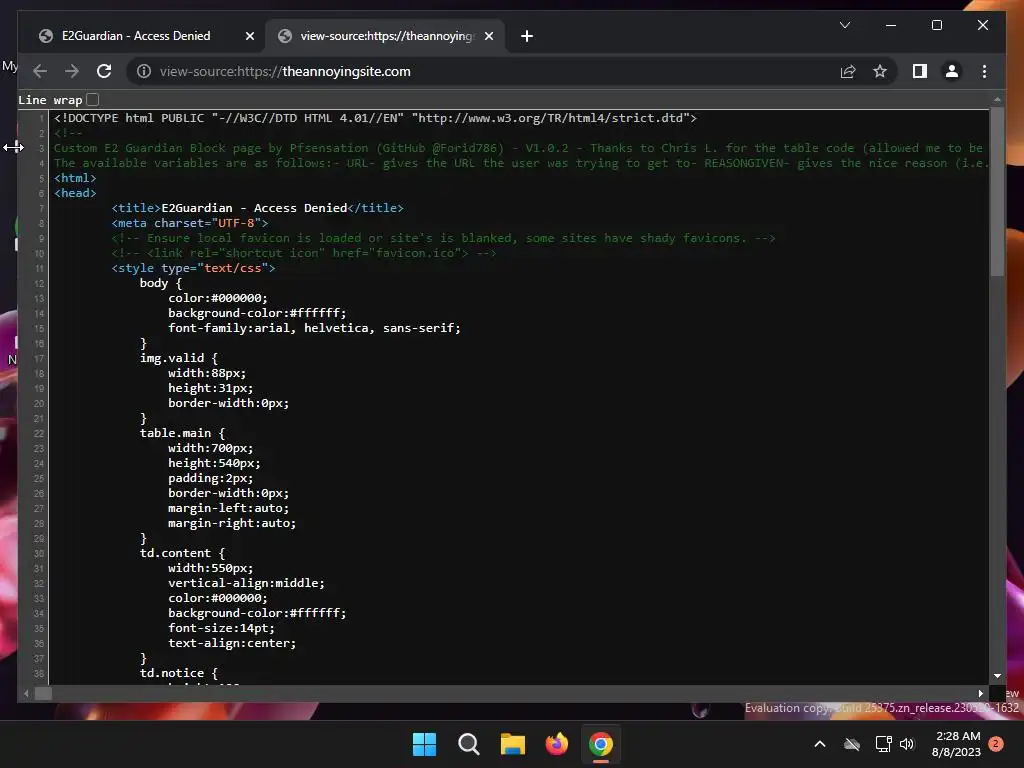The height and width of the screenshot is (768, 1024).
Task: Enable the Line wrap checkbox
Action: pos(93,100)
